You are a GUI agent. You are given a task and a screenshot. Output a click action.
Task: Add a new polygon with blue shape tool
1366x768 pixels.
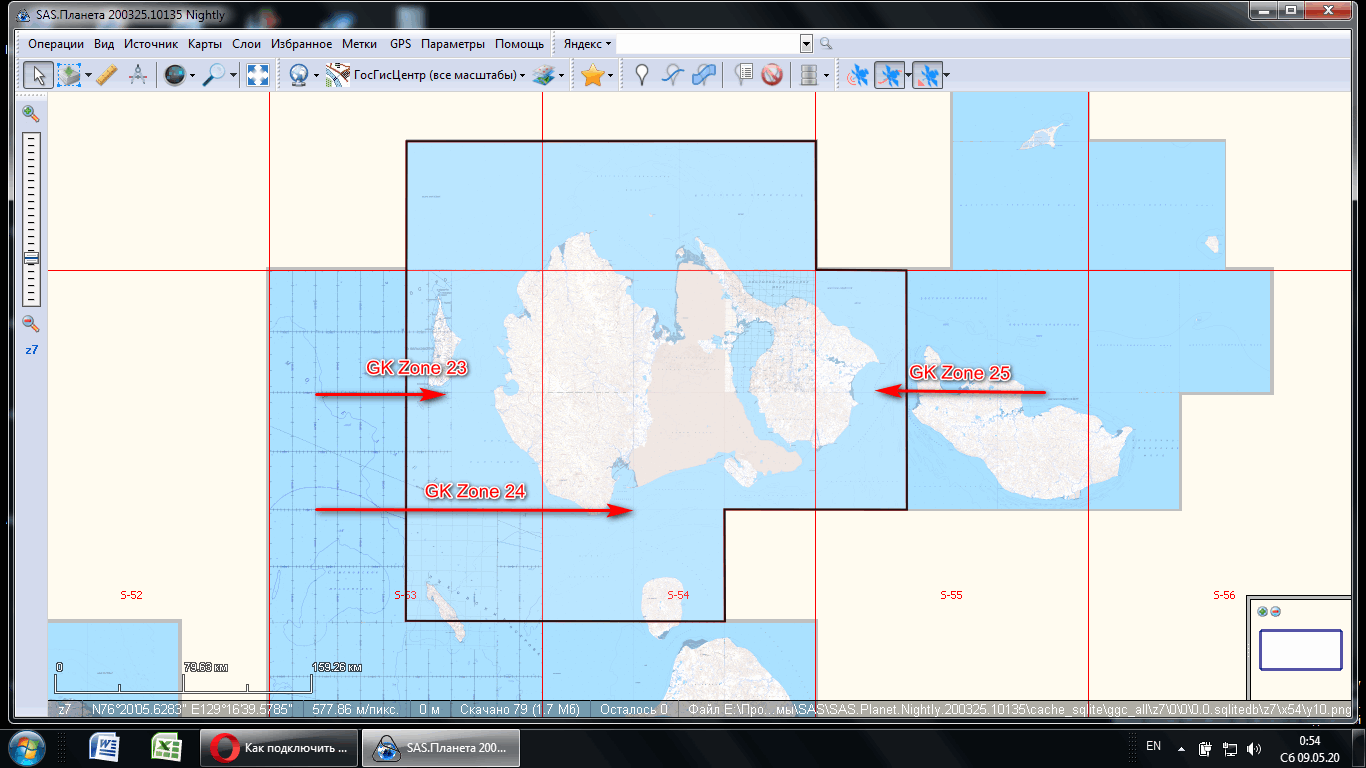point(704,75)
